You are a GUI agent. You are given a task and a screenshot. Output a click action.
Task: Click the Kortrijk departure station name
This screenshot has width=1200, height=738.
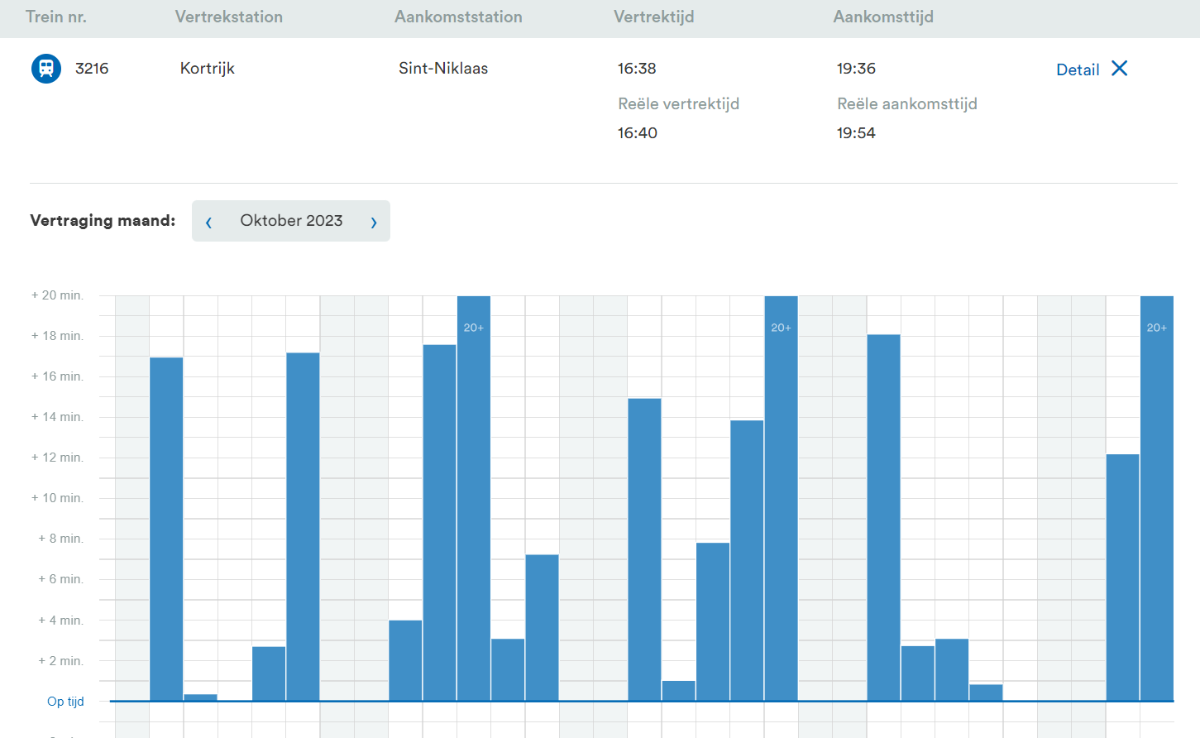click(x=207, y=69)
